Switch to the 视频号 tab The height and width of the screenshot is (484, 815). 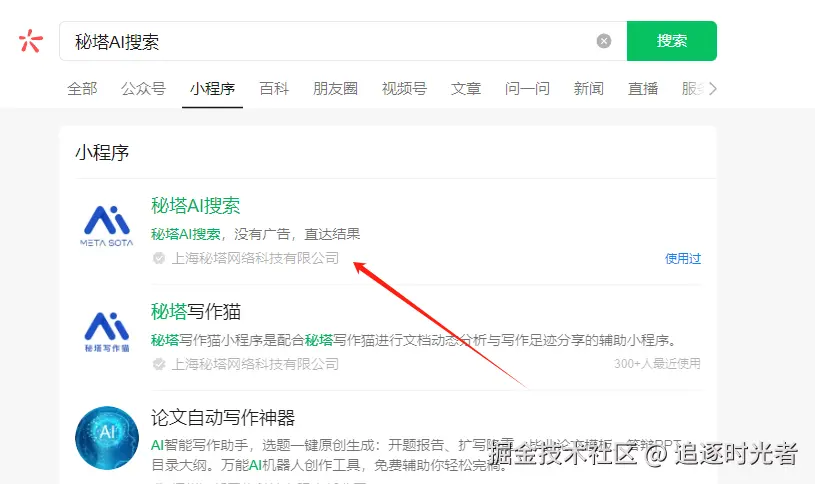pyautogui.click(x=404, y=88)
